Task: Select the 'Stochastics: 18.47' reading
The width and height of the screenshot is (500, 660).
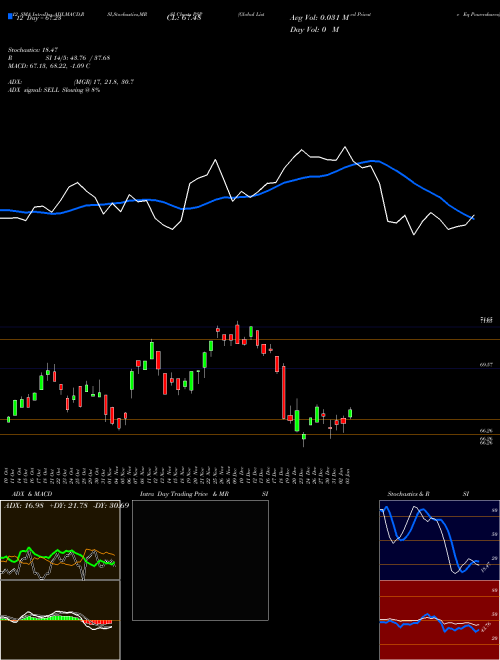Action: (x=32, y=50)
